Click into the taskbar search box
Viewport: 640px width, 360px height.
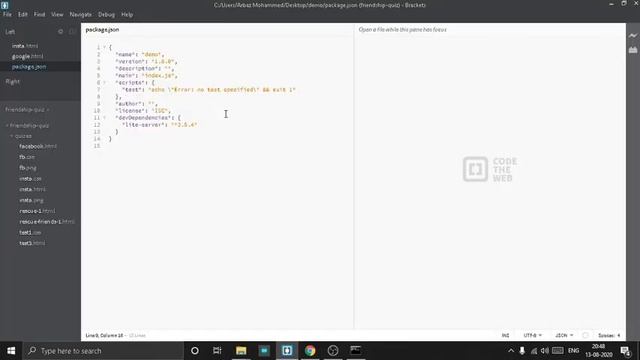(103, 351)
